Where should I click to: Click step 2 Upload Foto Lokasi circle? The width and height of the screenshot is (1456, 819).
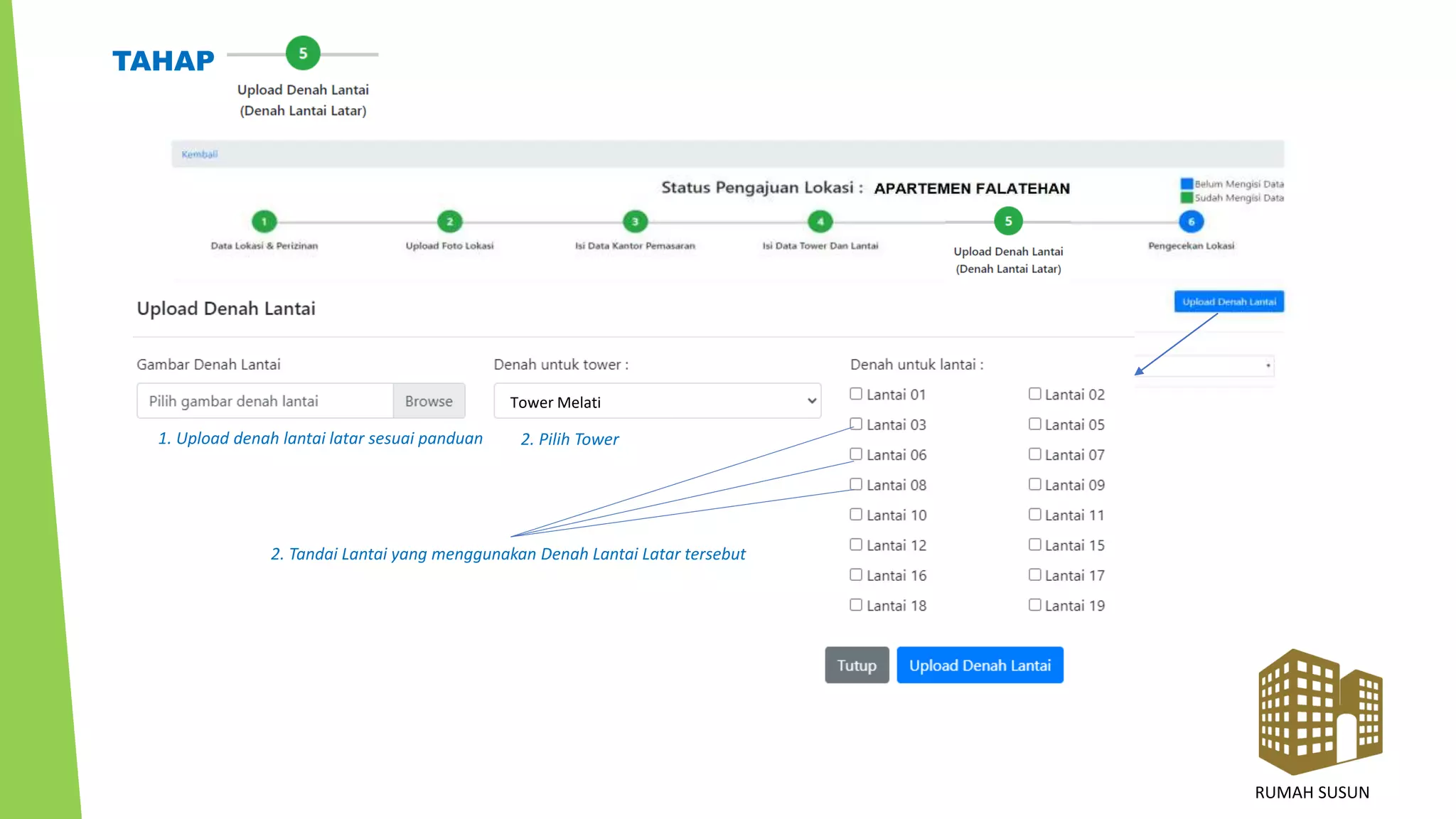449,222
